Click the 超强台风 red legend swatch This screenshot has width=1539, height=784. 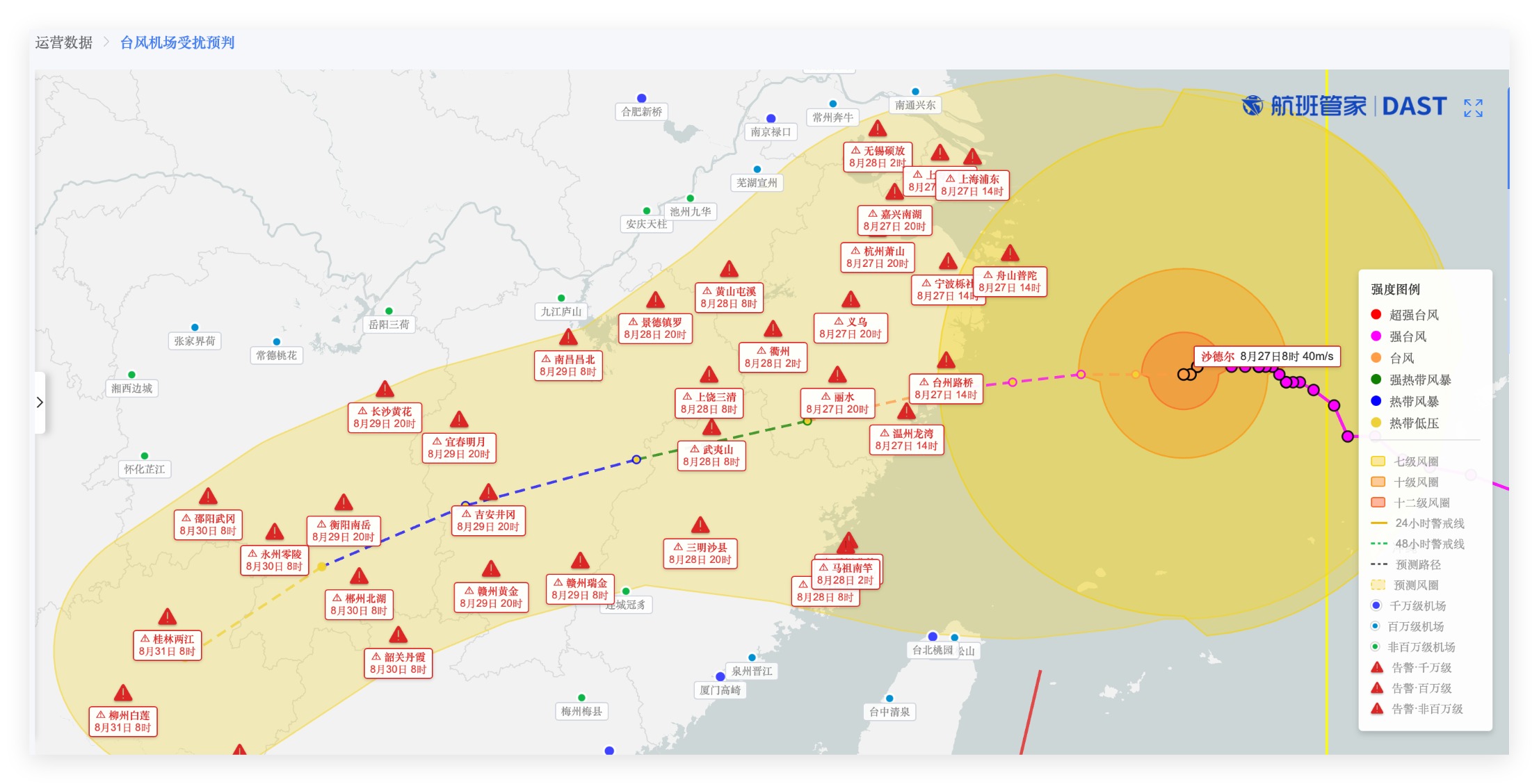tap(1376, 315)
